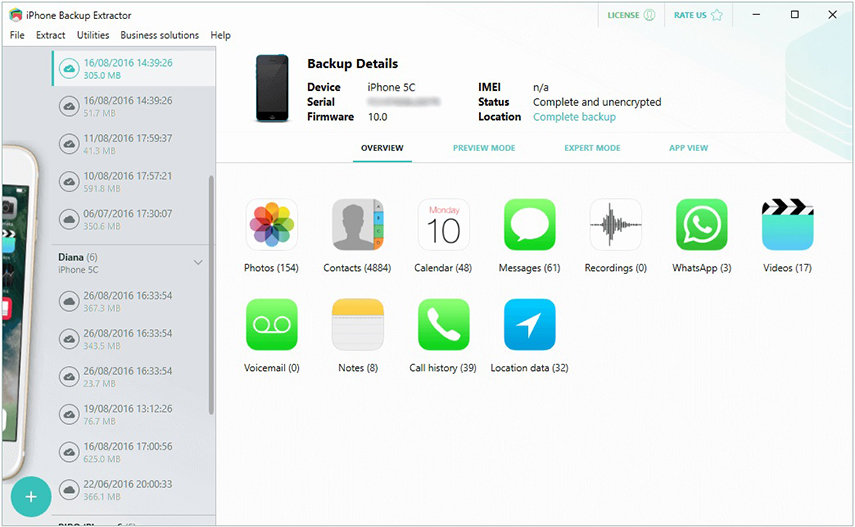Click the Rate Us star icon

[717, 15]
